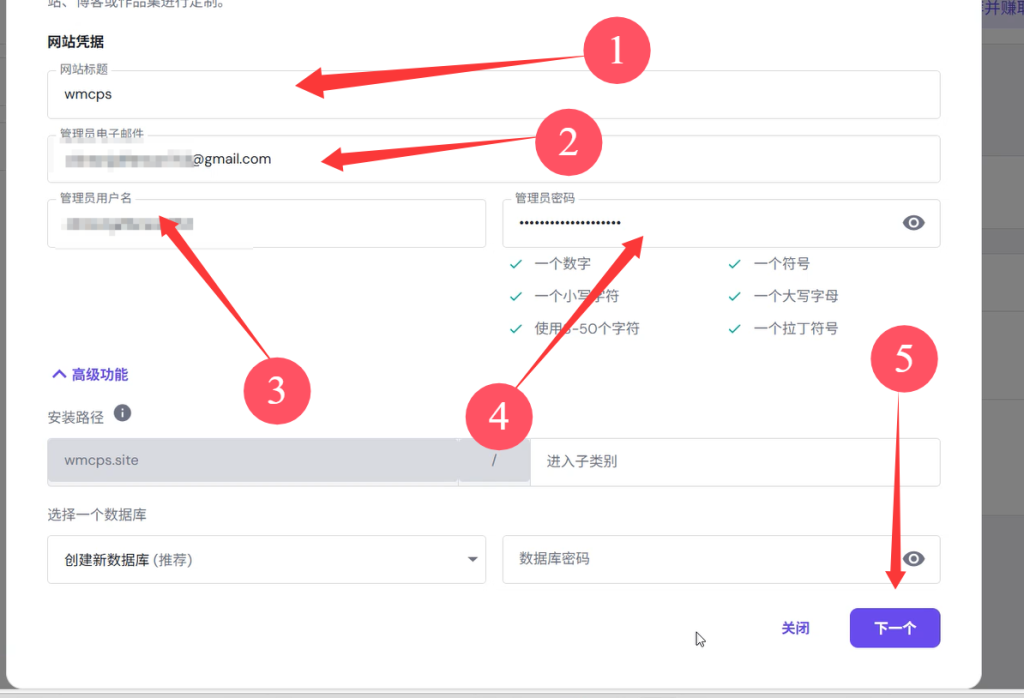Click the checkmark beside 一个拉丁符号
Screen dimensions: 1024x698
[x=735, y=329]
